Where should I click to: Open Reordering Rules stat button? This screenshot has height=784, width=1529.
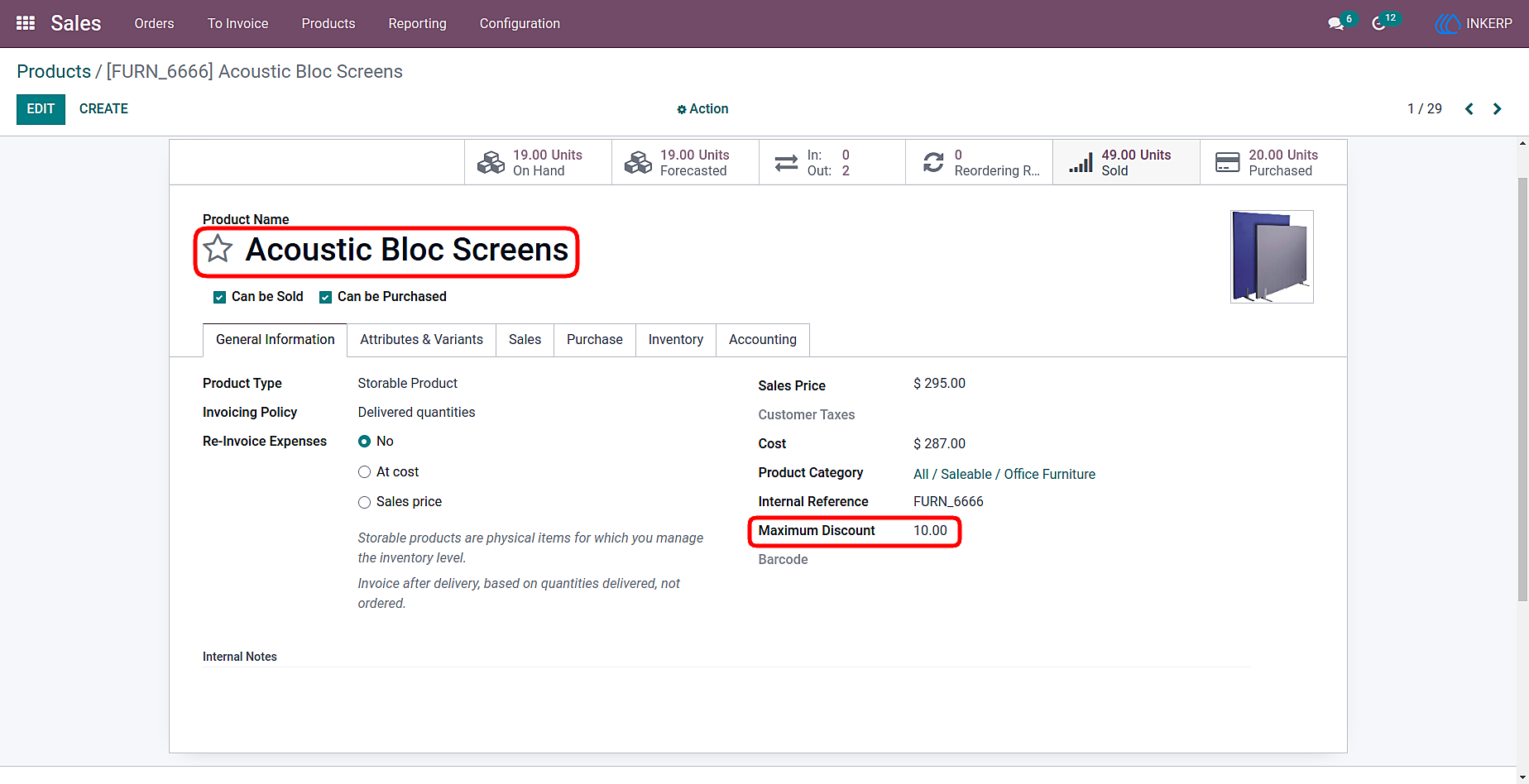(x=980, y=162)
